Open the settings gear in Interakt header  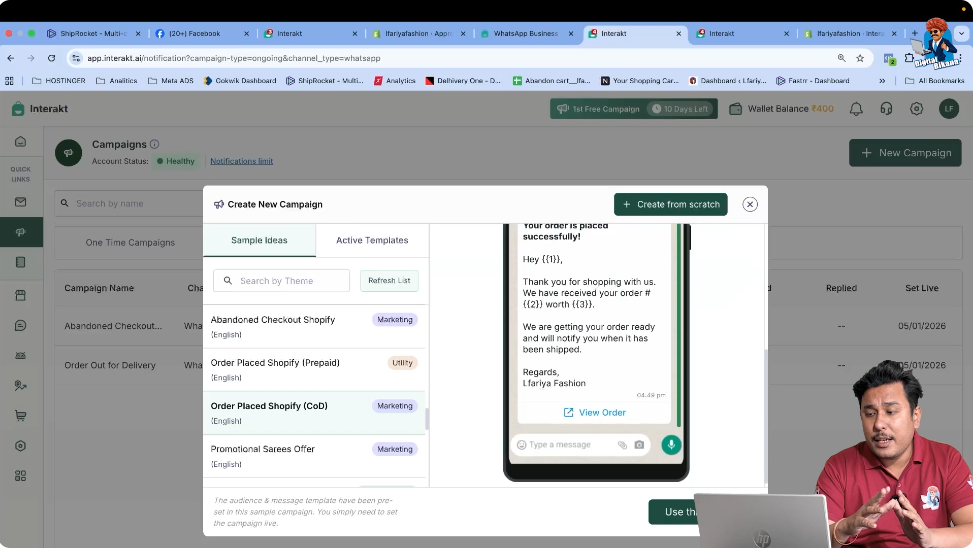click(x=917, y=109)
